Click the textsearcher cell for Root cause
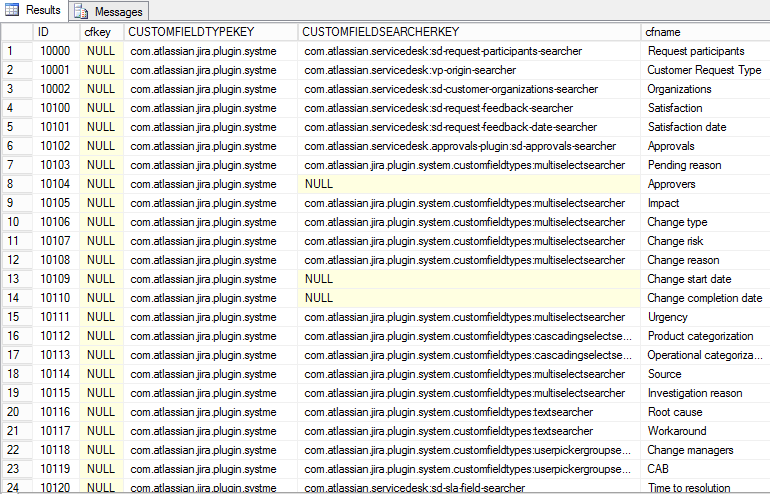 (469, 412)
